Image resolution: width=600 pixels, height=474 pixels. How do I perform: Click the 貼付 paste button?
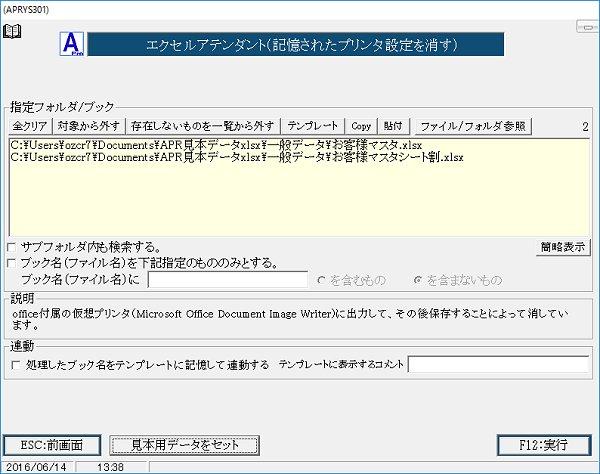(393, 126)
